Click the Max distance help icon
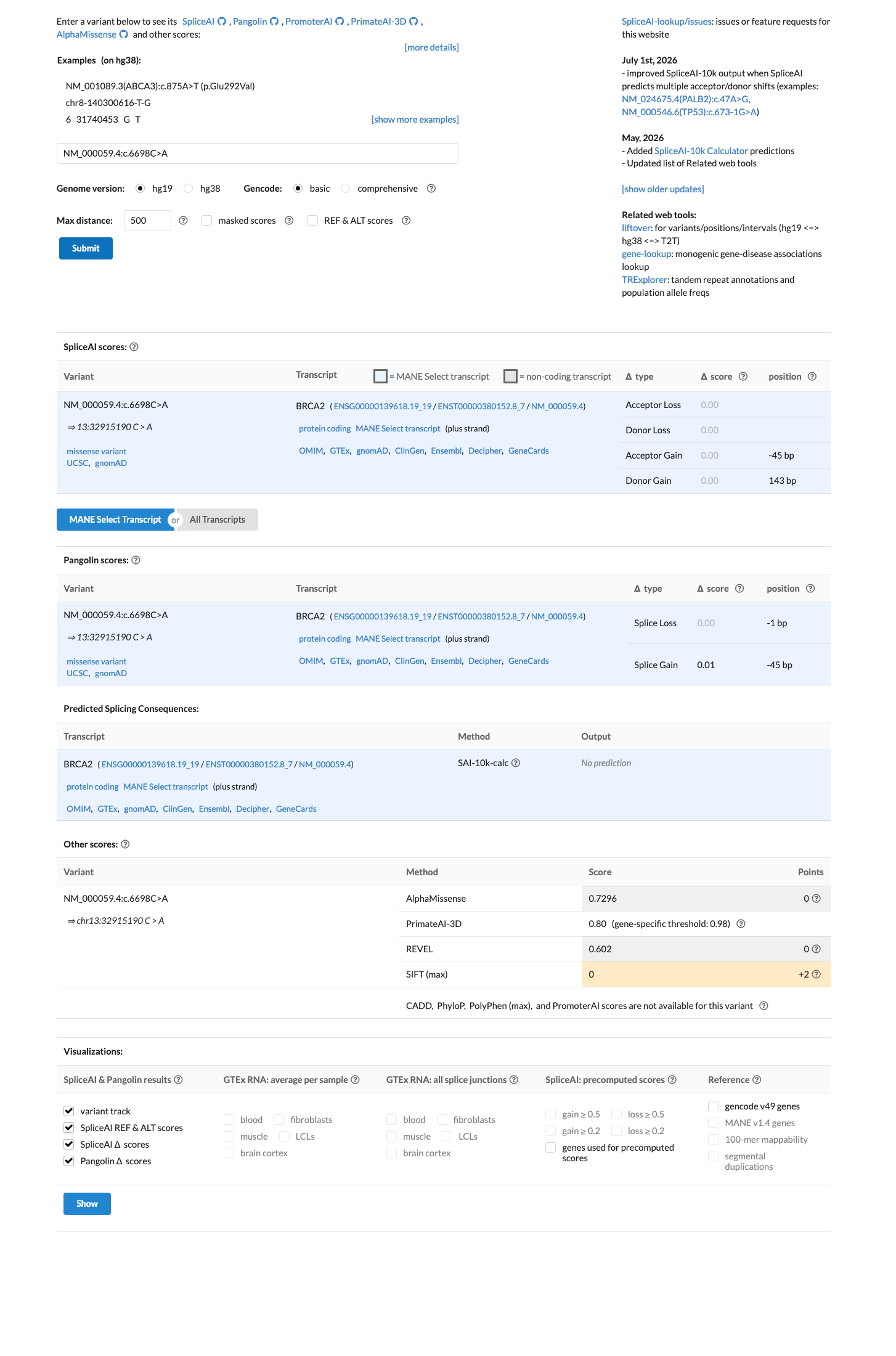The width and height of the screenshot is (896, 1356). (183, 221)
